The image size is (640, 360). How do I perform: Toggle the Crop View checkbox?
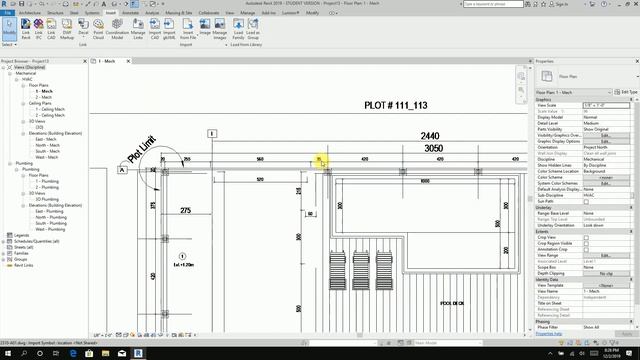586,238
